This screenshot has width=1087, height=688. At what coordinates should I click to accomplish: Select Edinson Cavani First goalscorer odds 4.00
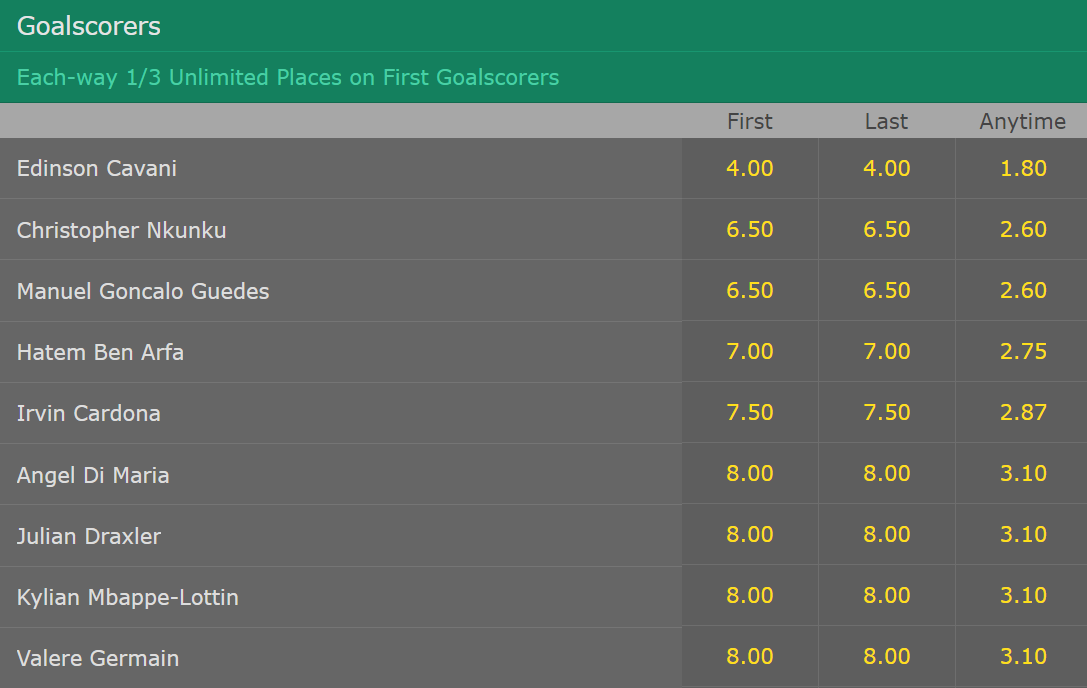(749, 169)
